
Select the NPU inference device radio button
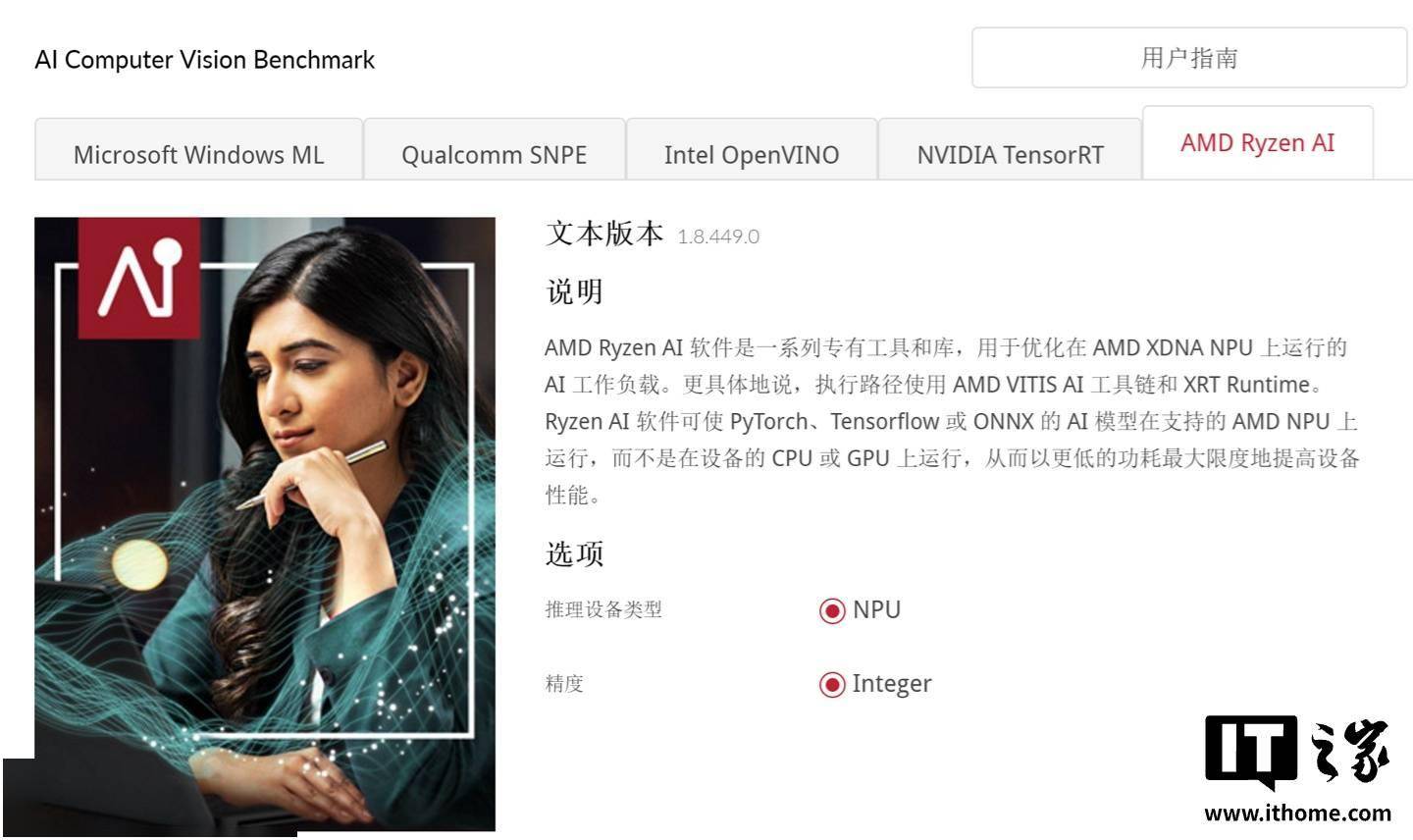coord(832,610)
